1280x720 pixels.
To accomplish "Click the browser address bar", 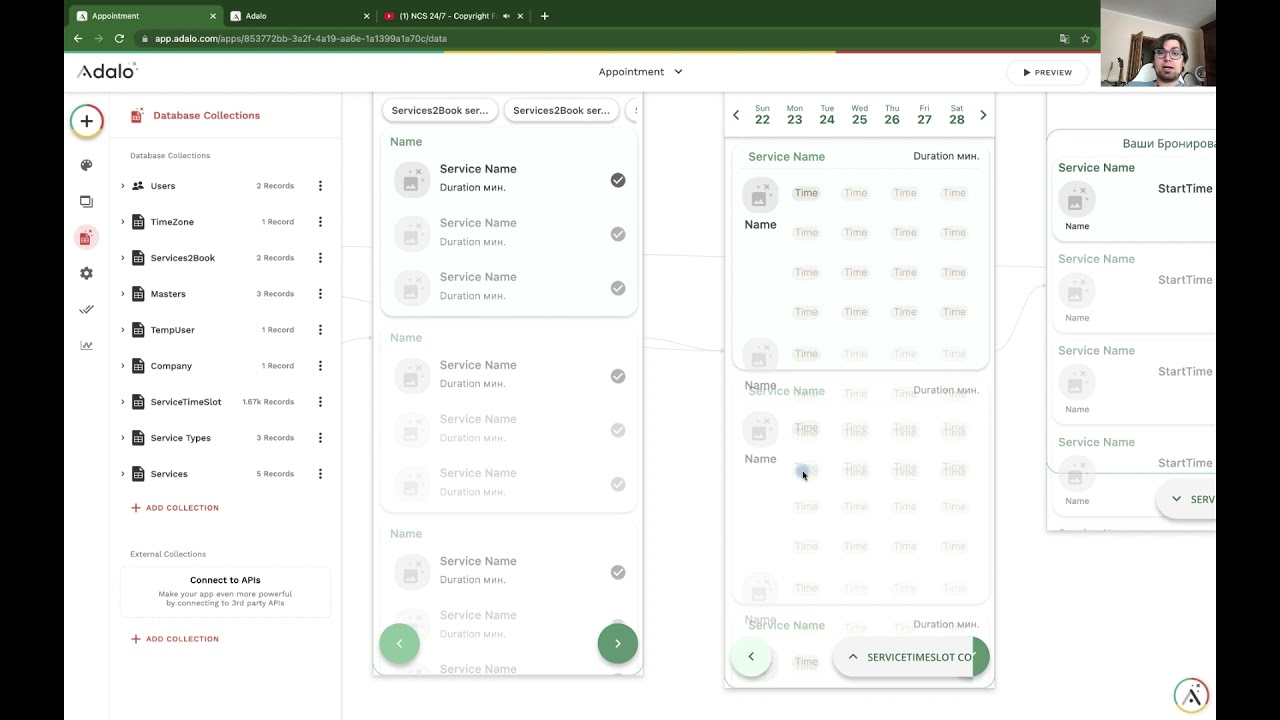I will [x=600, y=38].
